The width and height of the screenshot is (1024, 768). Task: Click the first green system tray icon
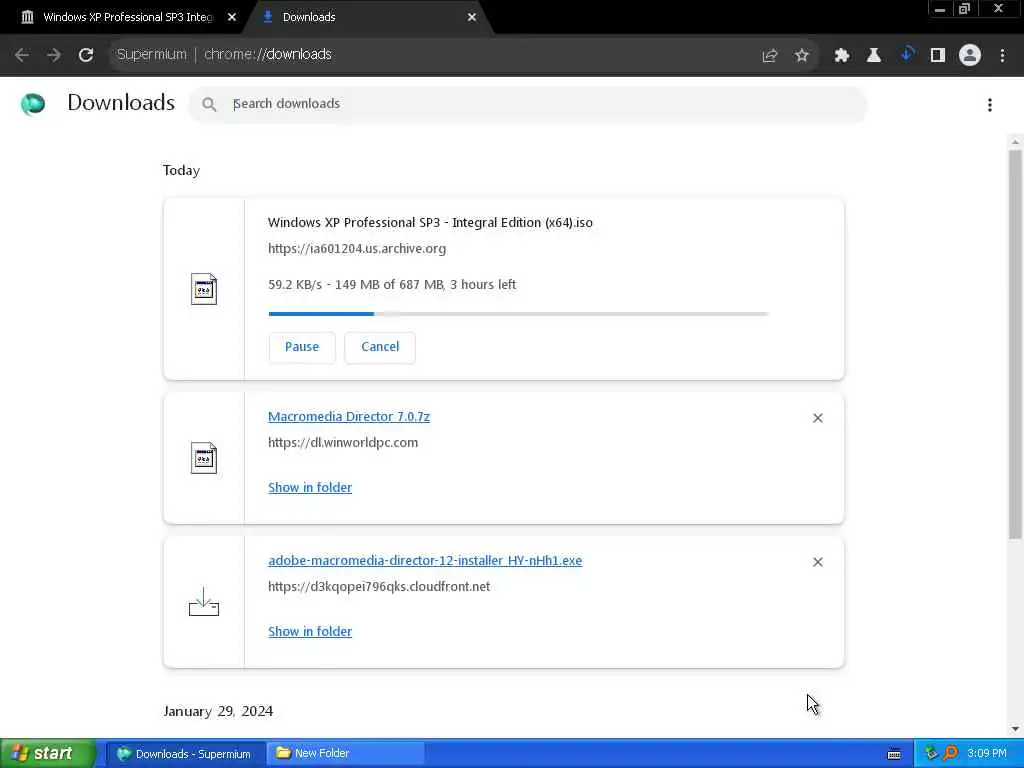tap(931, 754)
